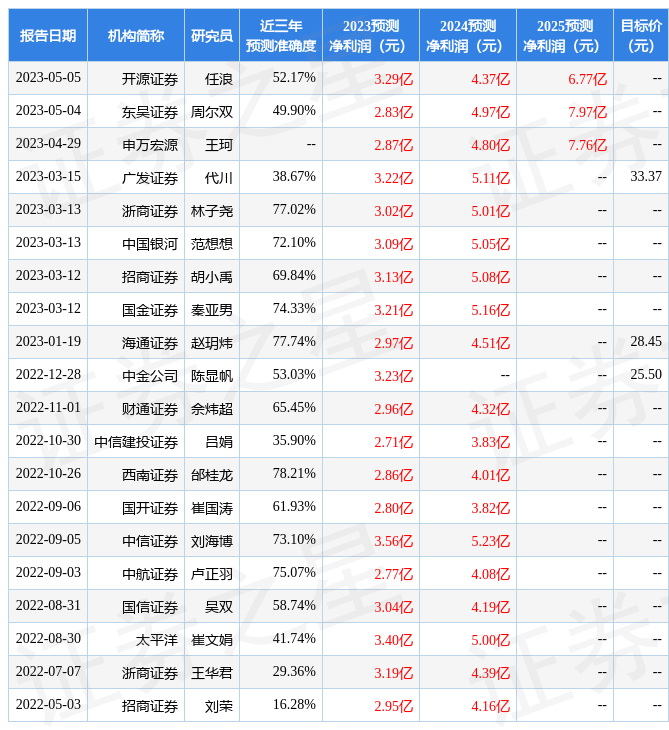The width and height of the screenshot is (669, 730).
Task: Click the 5.00亿 forecast value
Action: click(490, 640)
